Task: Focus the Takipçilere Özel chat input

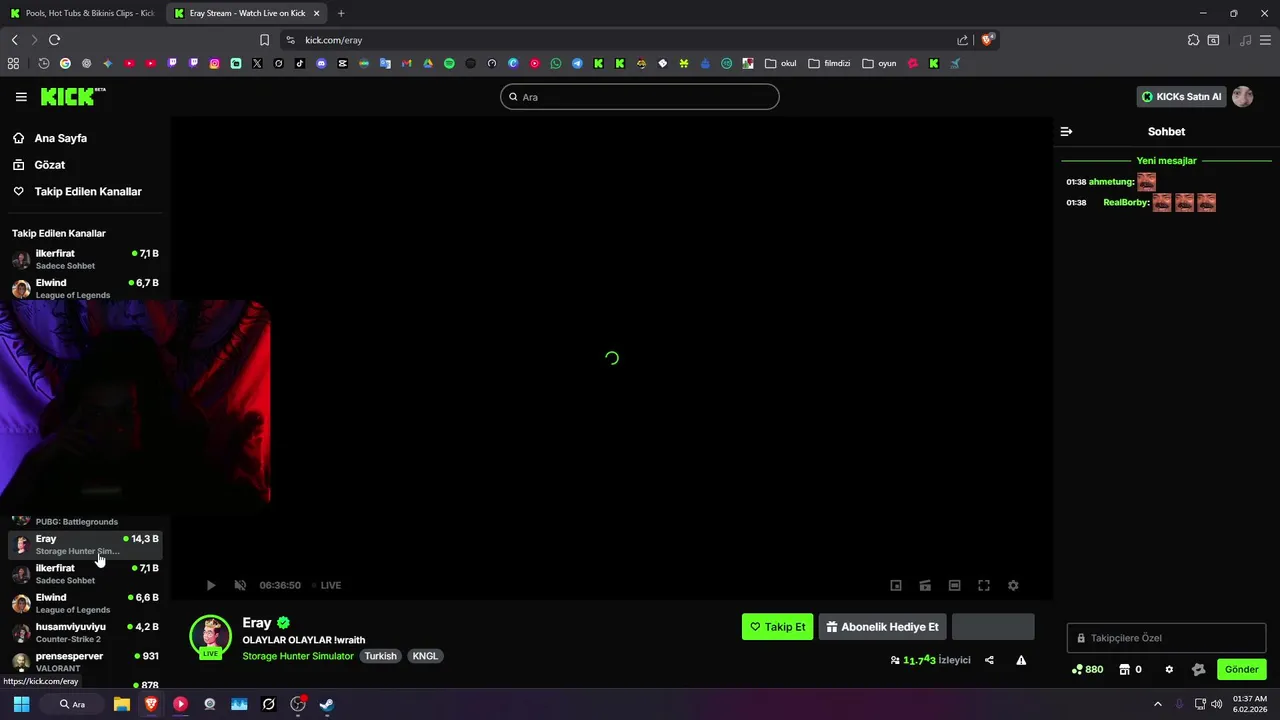Action: 1166,638
